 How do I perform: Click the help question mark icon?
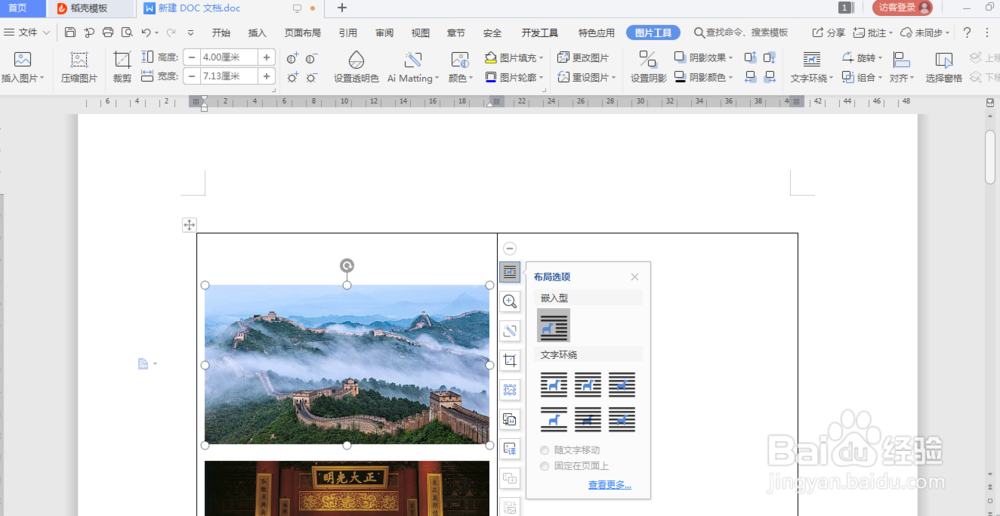coord(967,33)
